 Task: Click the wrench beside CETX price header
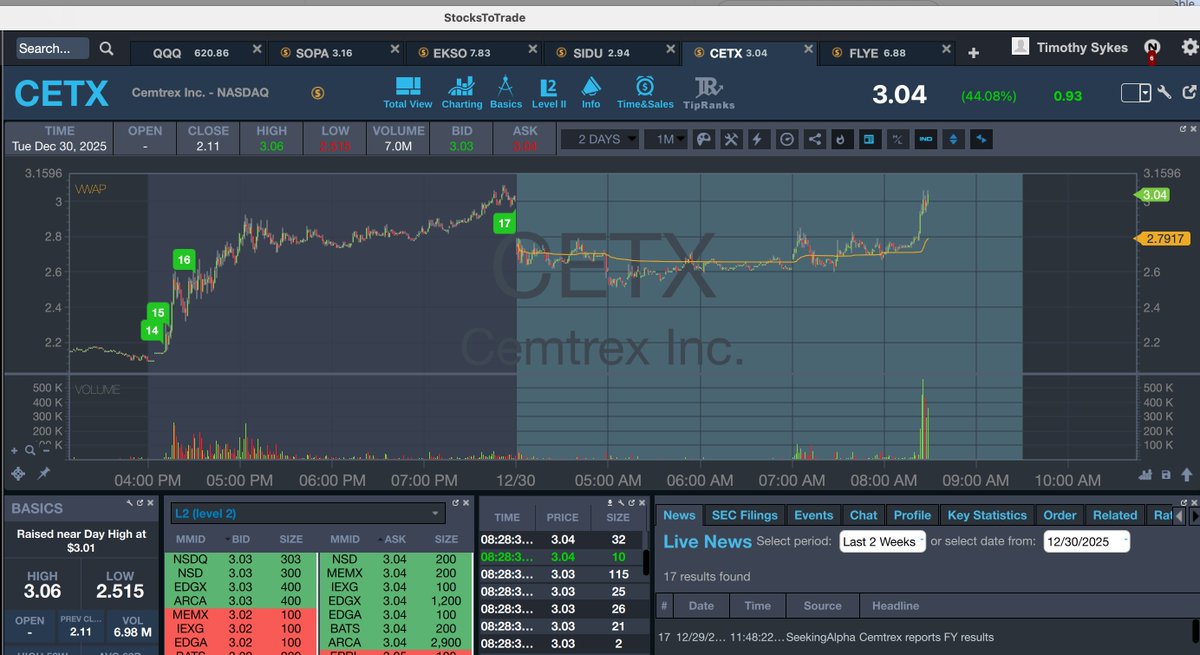click(1164, 93)
